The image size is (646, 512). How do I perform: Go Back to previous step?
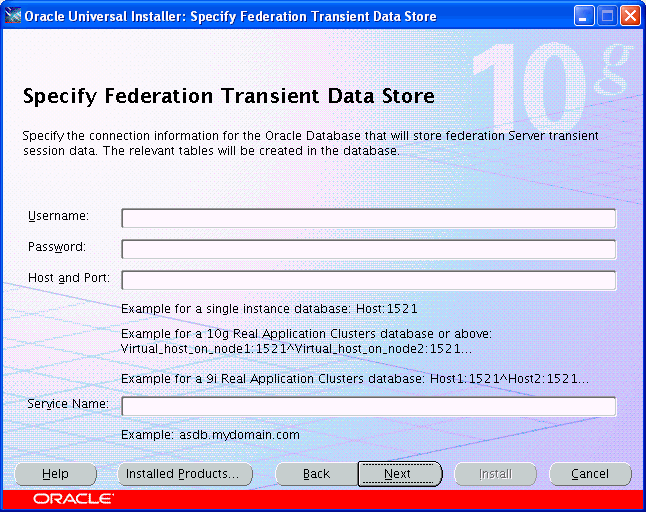316,474
